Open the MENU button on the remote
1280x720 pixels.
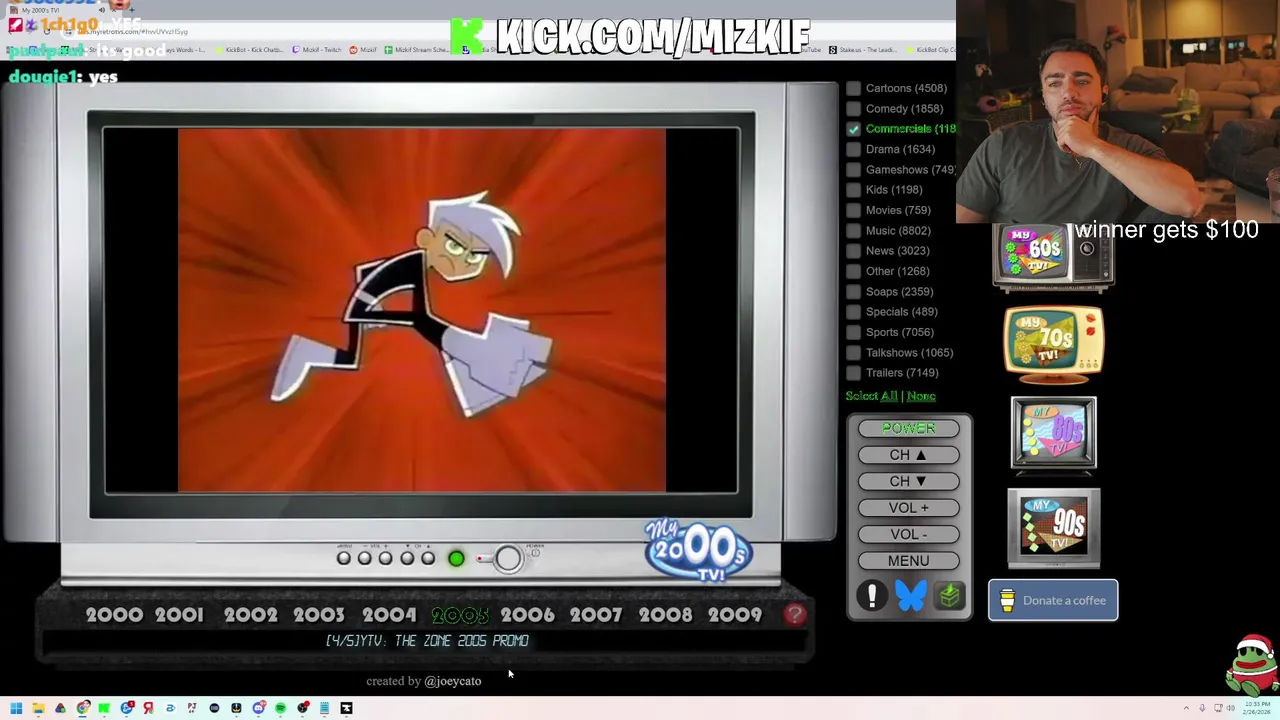(x=908, y=561)
